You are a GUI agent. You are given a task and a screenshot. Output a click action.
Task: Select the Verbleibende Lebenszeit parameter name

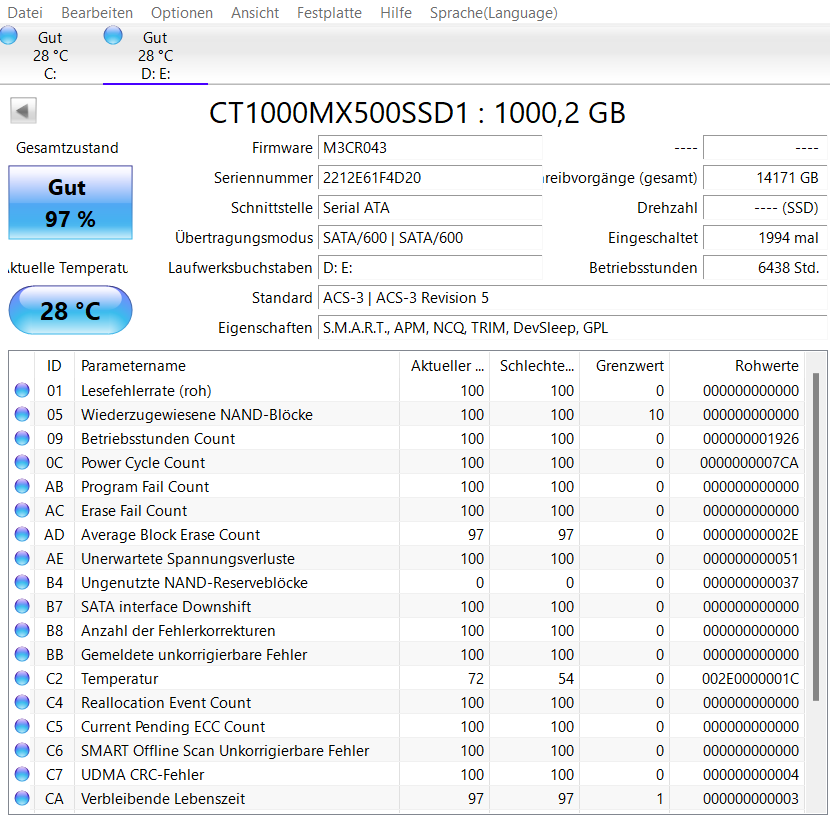click(x=163, y=798)
